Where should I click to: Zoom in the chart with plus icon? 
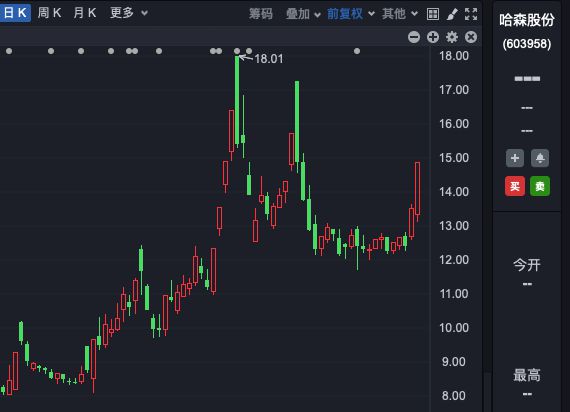click(433, 37)
